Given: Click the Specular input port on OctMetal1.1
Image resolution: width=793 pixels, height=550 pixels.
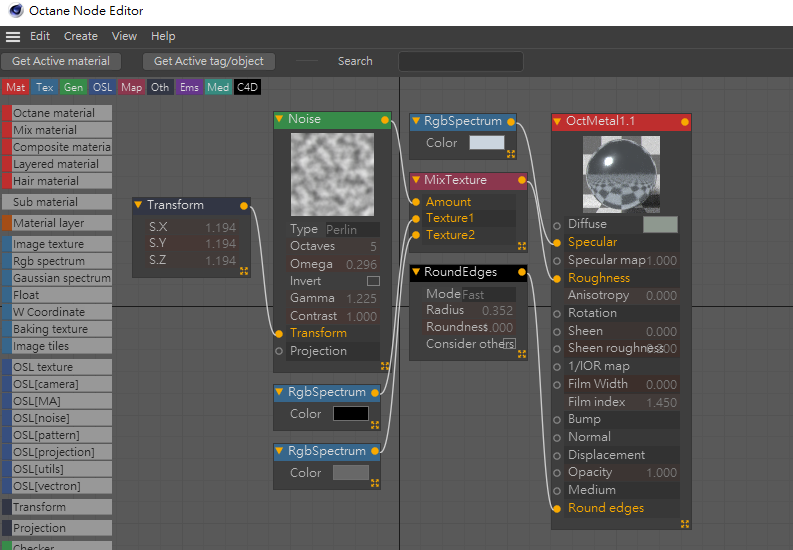Looking at the screenshot, I should pos(557,243).
